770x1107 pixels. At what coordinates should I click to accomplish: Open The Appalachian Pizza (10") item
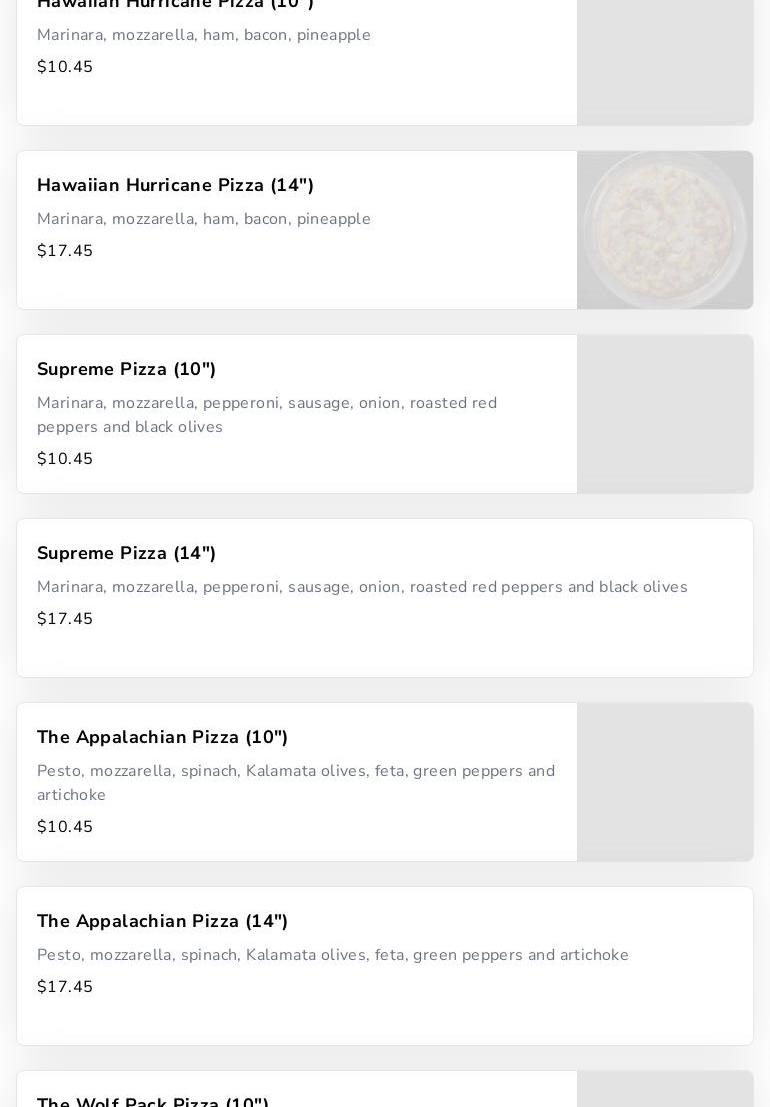click(162, 738)
